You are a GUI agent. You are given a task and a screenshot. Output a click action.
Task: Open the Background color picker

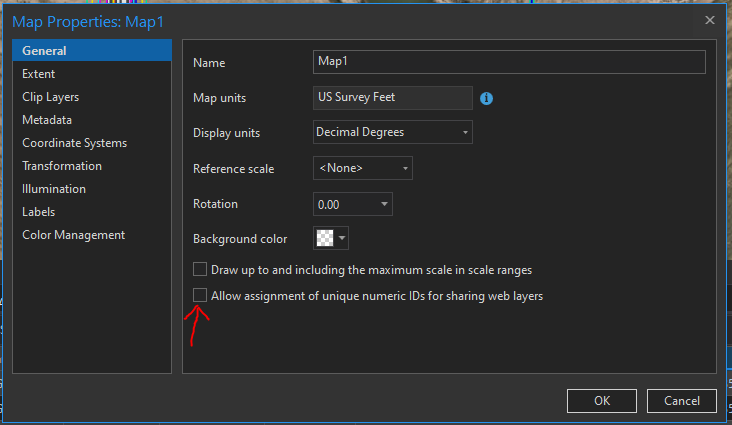[x=331, y=238]
